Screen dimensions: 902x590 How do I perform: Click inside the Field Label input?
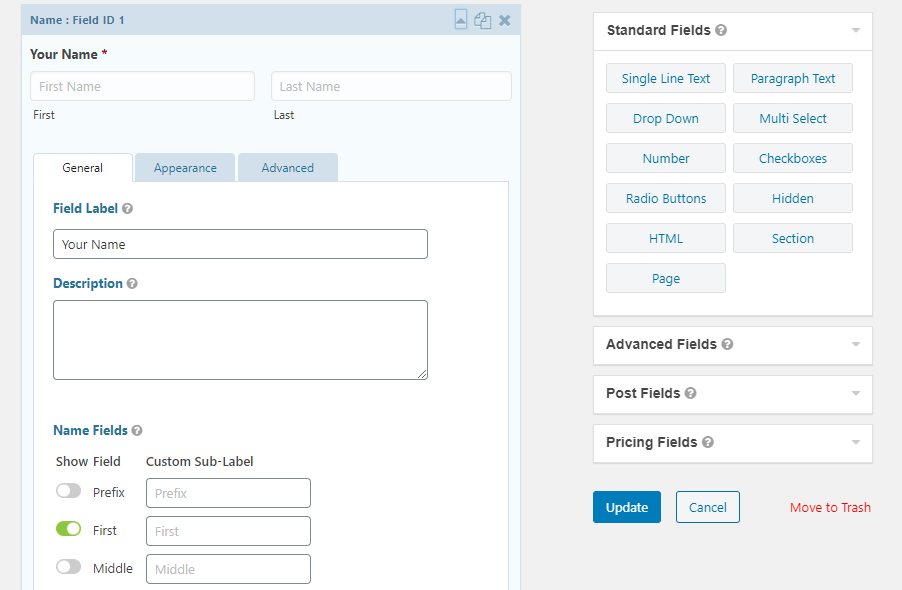point(240,244)
